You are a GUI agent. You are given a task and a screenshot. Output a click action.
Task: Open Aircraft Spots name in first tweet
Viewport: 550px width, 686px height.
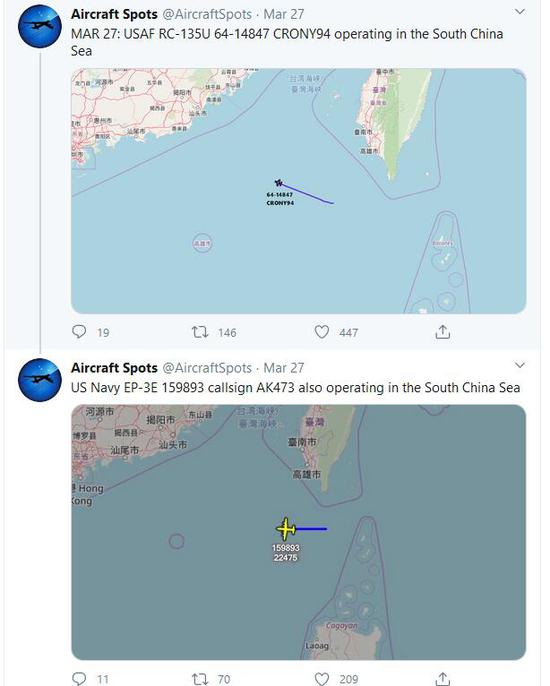[x=114, y=14]
